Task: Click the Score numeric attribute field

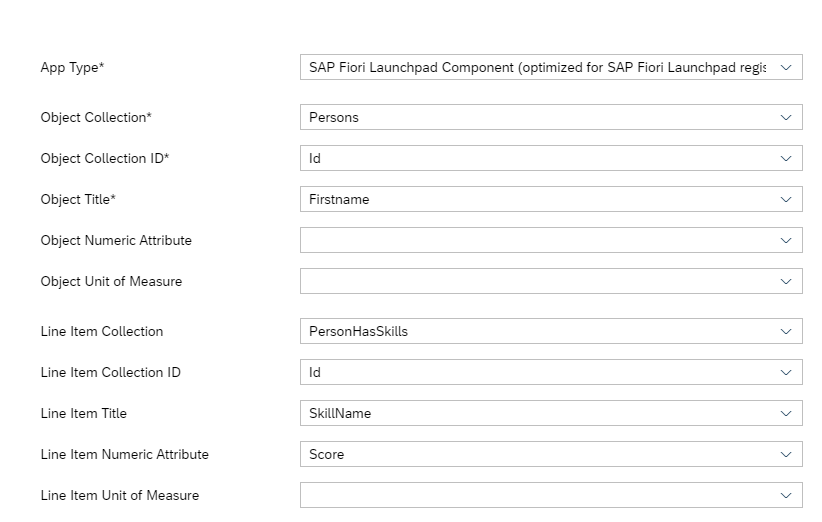Action: (x=537, y=454)
